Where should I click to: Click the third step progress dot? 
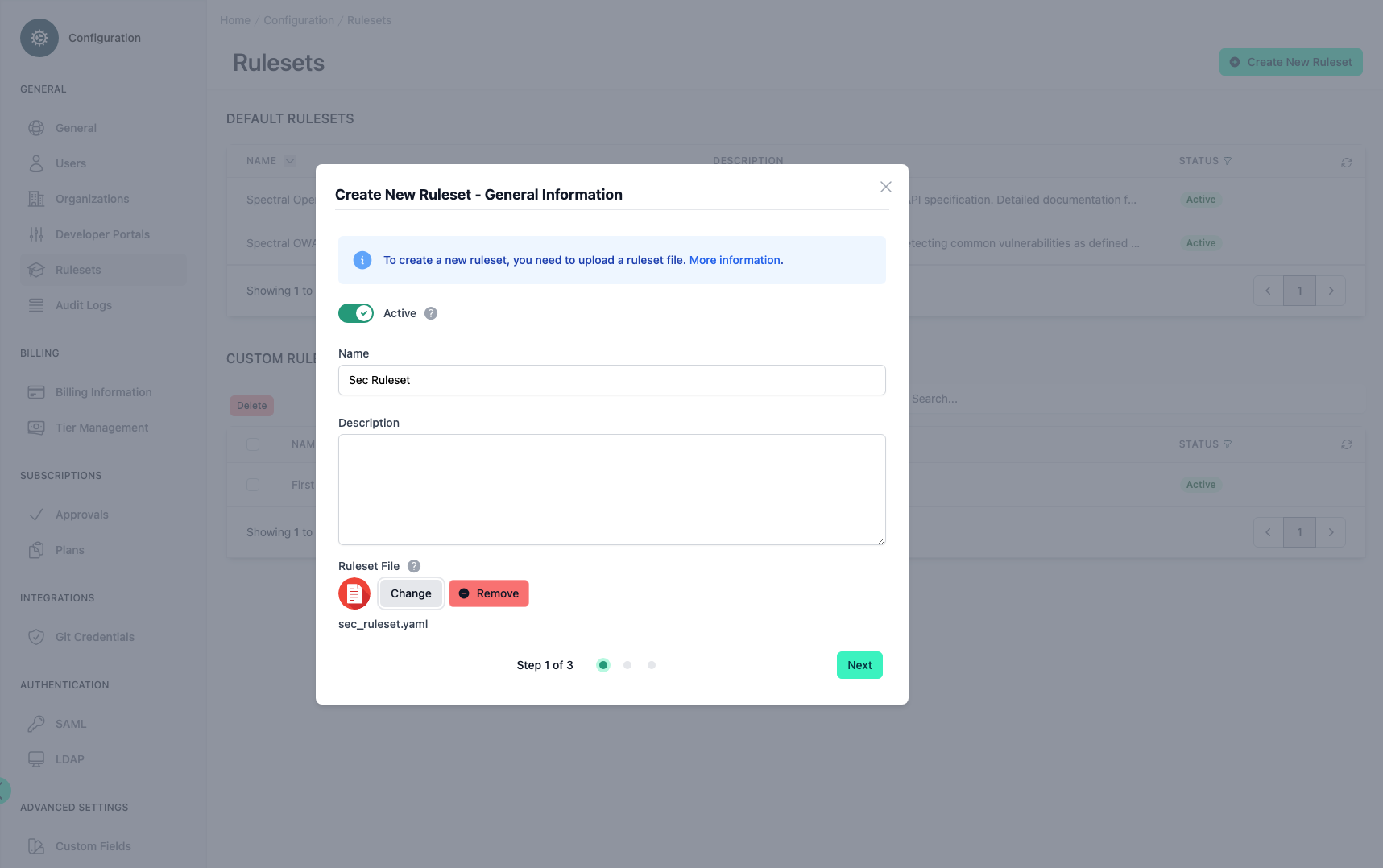652,665
